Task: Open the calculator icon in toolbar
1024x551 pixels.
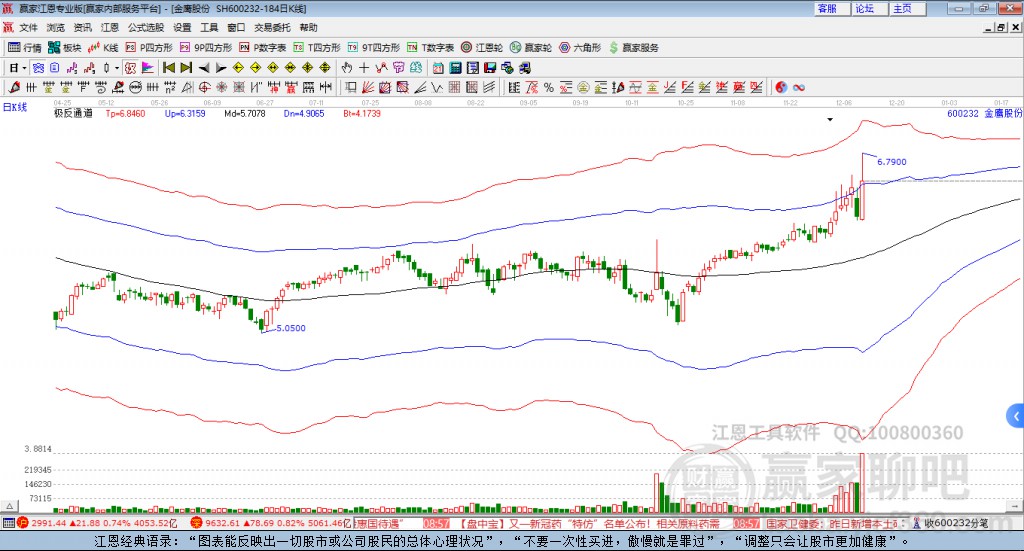Action: (456, 68)
